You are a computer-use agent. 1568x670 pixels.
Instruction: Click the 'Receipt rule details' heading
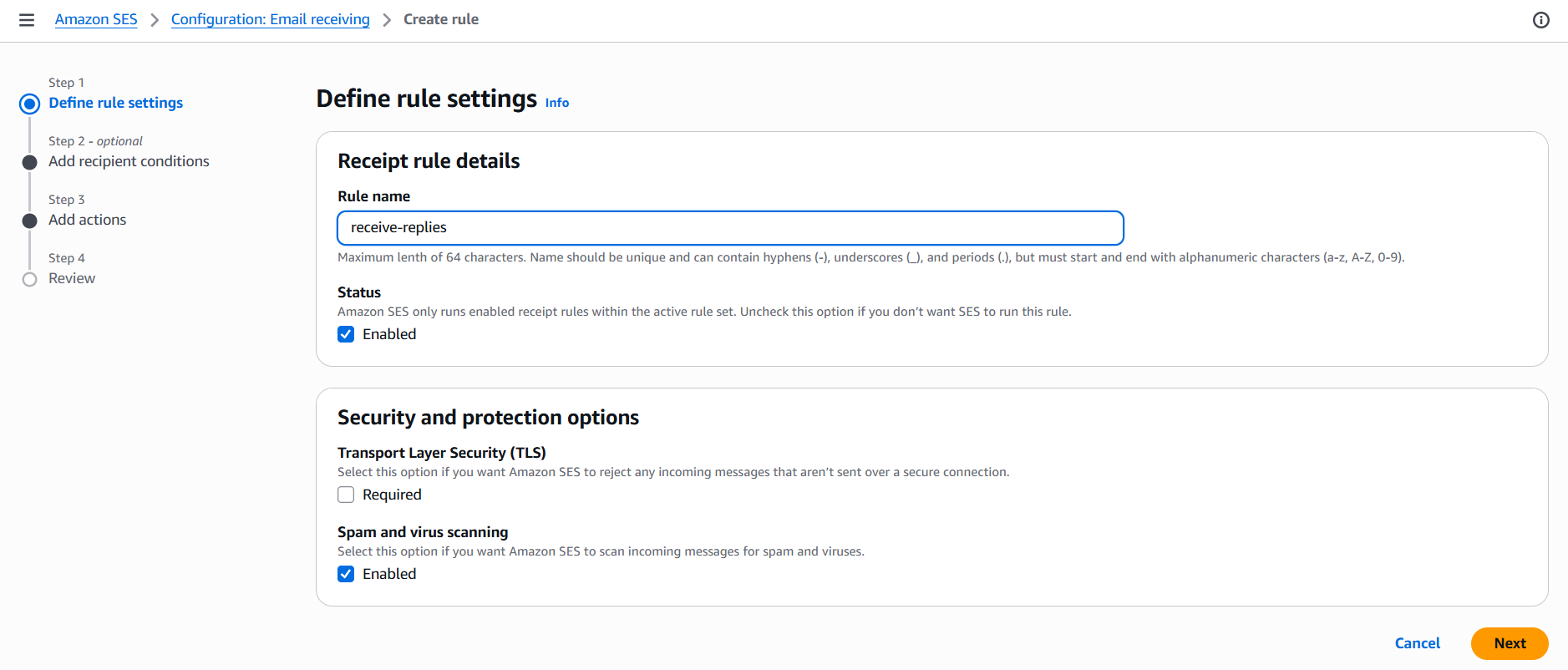[x=429, y=161]
